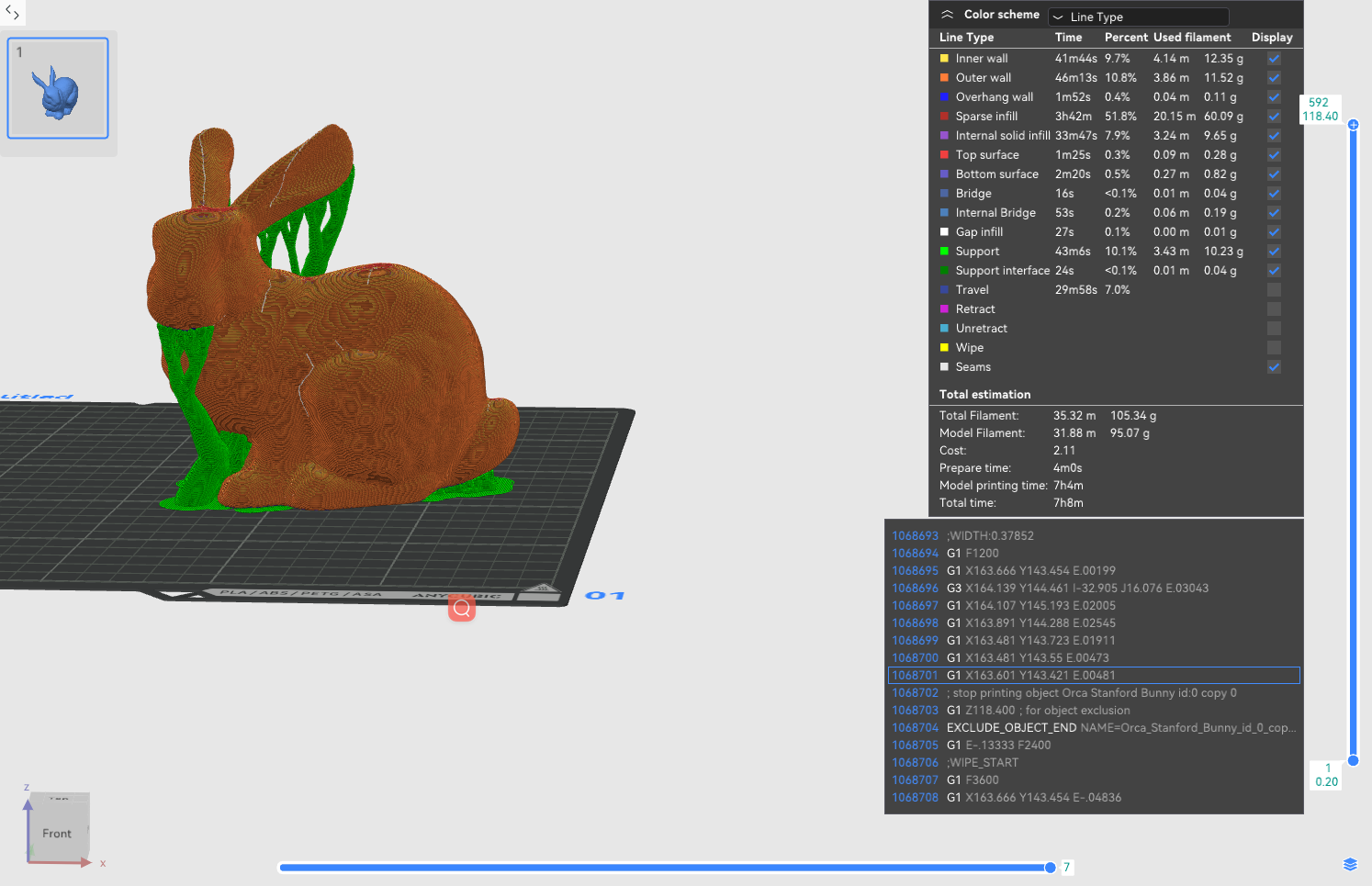Screen dimensions: 1372x886
Task: Toggle Top surface display checkbox
Action: (x=1274, y=154)
